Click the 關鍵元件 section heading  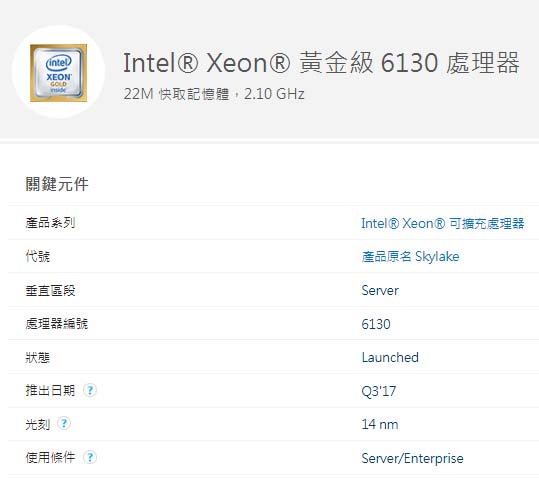(x=57, y=184)
